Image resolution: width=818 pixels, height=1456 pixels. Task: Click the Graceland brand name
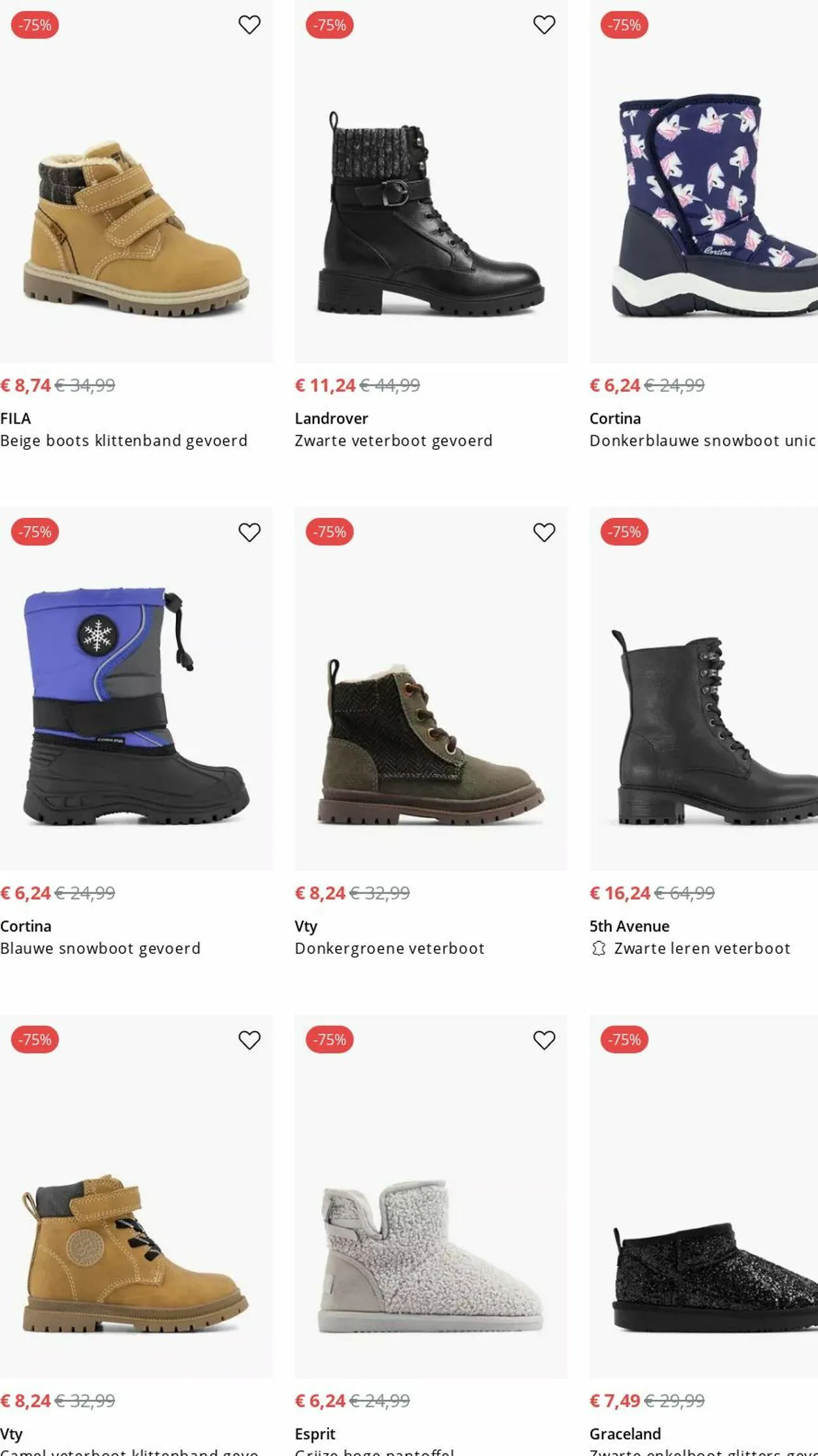[x=625, y=1434]
